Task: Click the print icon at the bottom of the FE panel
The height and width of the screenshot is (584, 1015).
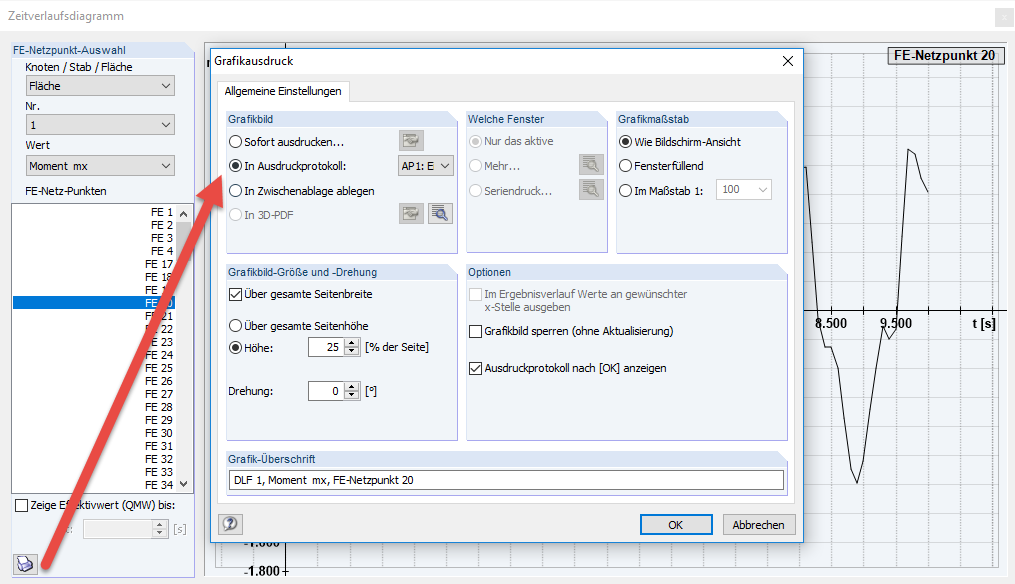Action: pyautogui.click(x=25, y=564)
